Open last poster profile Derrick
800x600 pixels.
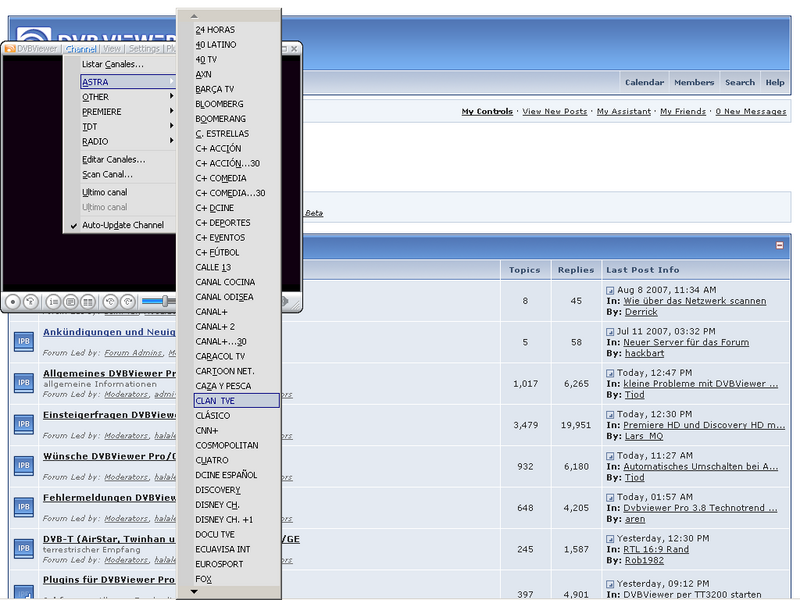[x=641, y=312]
